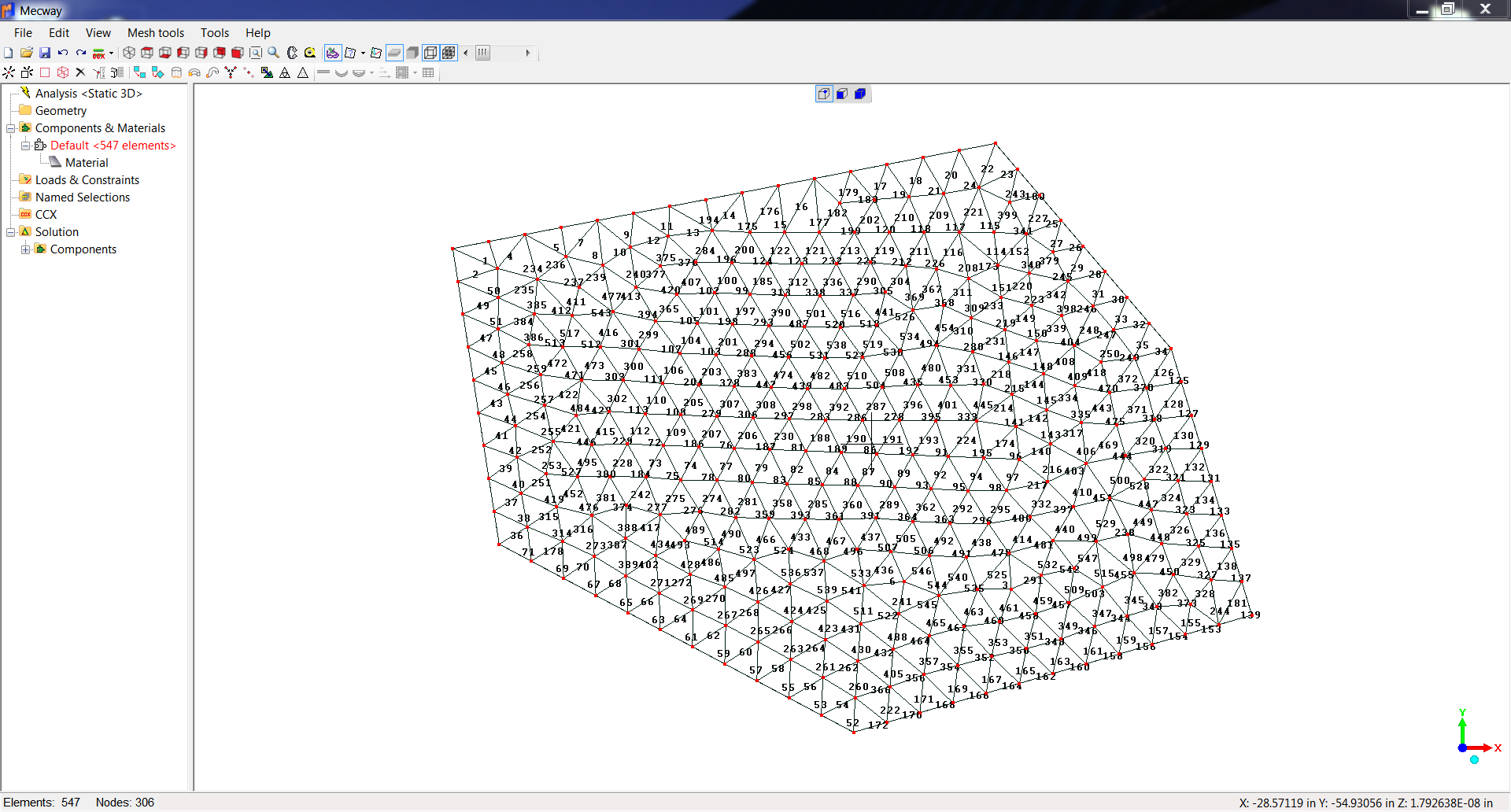Open the Edit menu

(59, 32)
